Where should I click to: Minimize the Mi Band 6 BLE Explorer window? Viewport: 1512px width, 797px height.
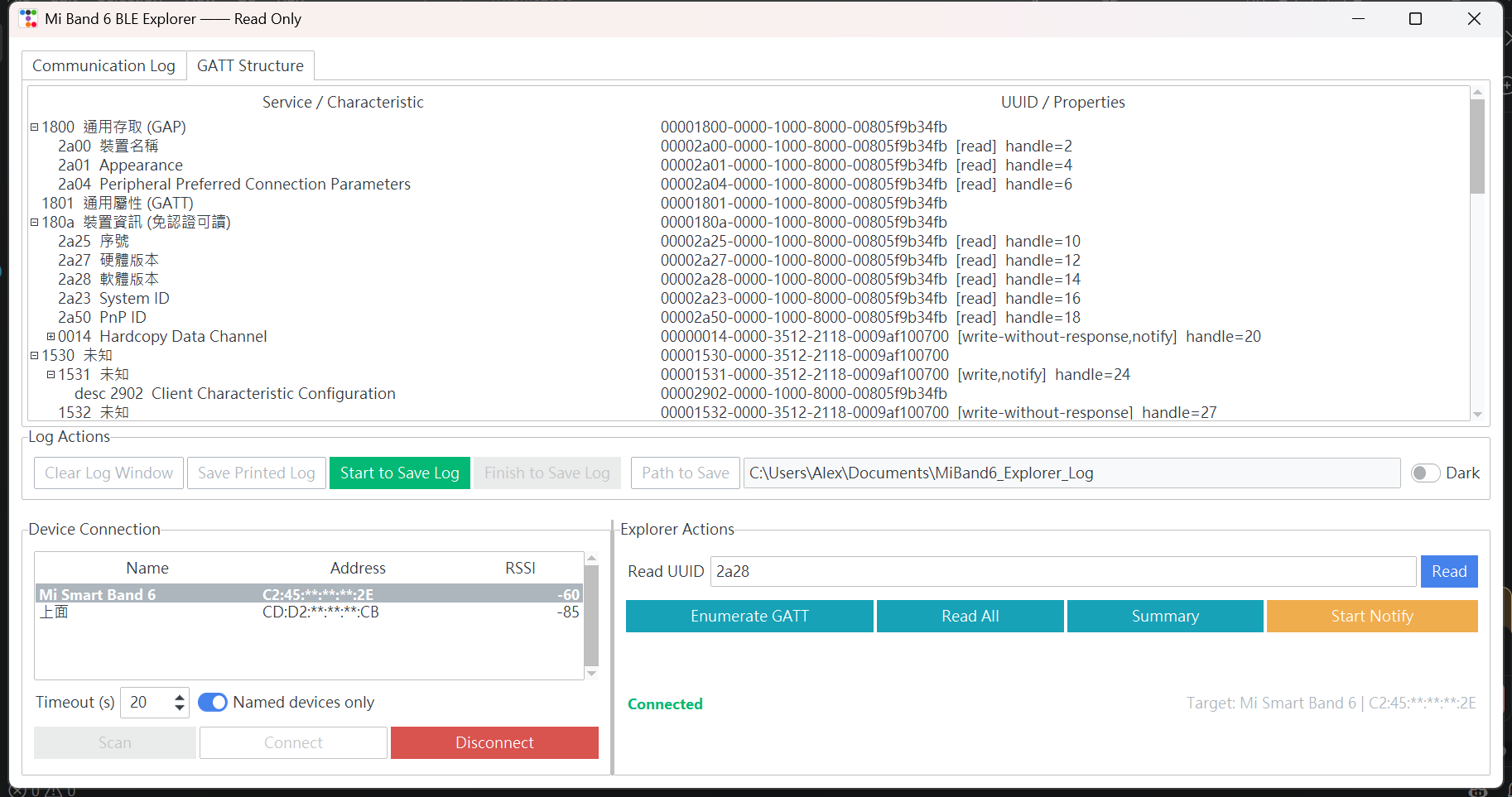1358,18
